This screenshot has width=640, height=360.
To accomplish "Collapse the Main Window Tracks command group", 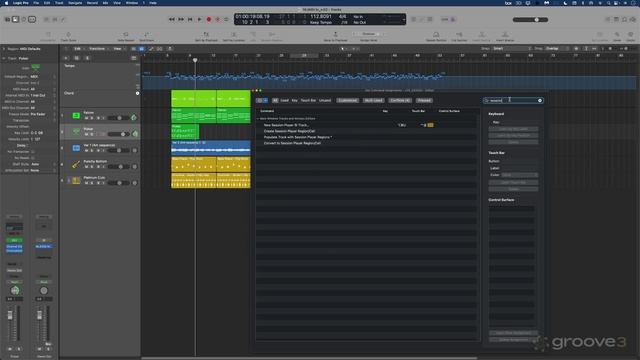I will pos(258,119).
